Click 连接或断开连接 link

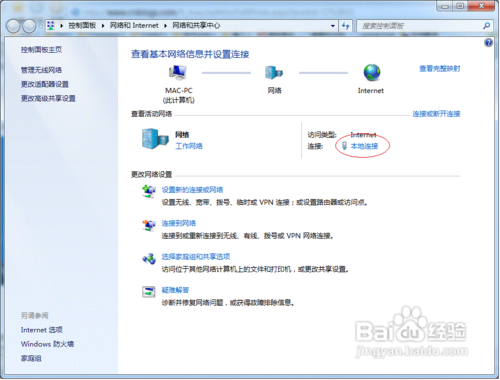436,114
